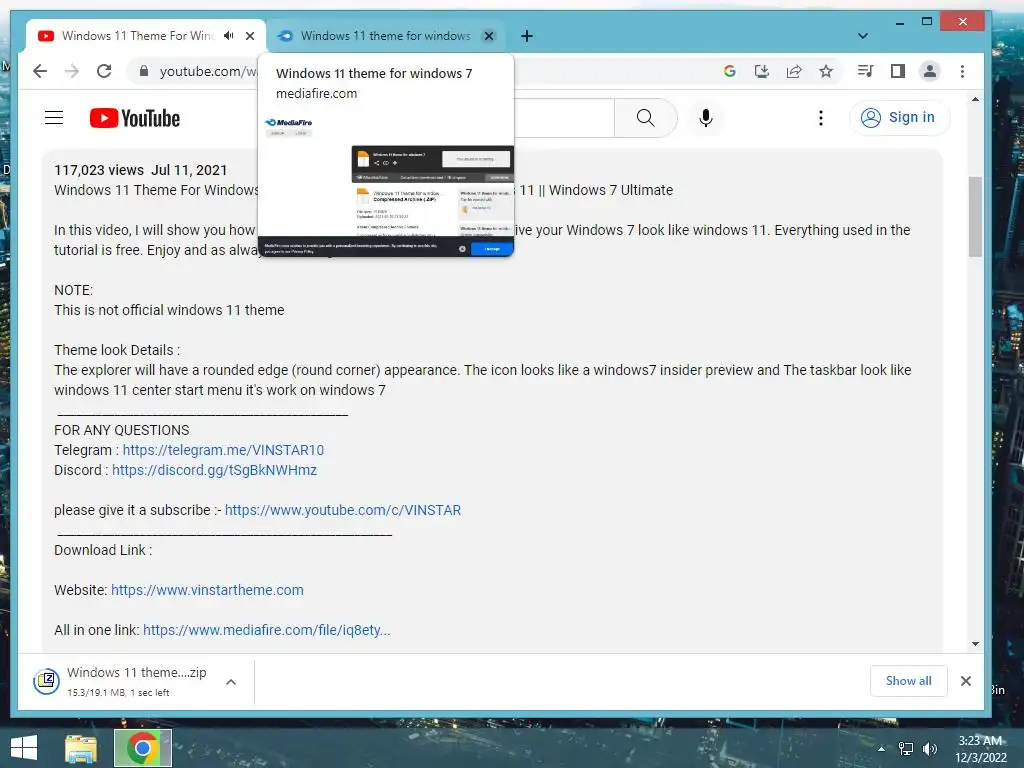Search by voice with the microphone
This screenshot has height=768, width=1024.
pos(706,118)
